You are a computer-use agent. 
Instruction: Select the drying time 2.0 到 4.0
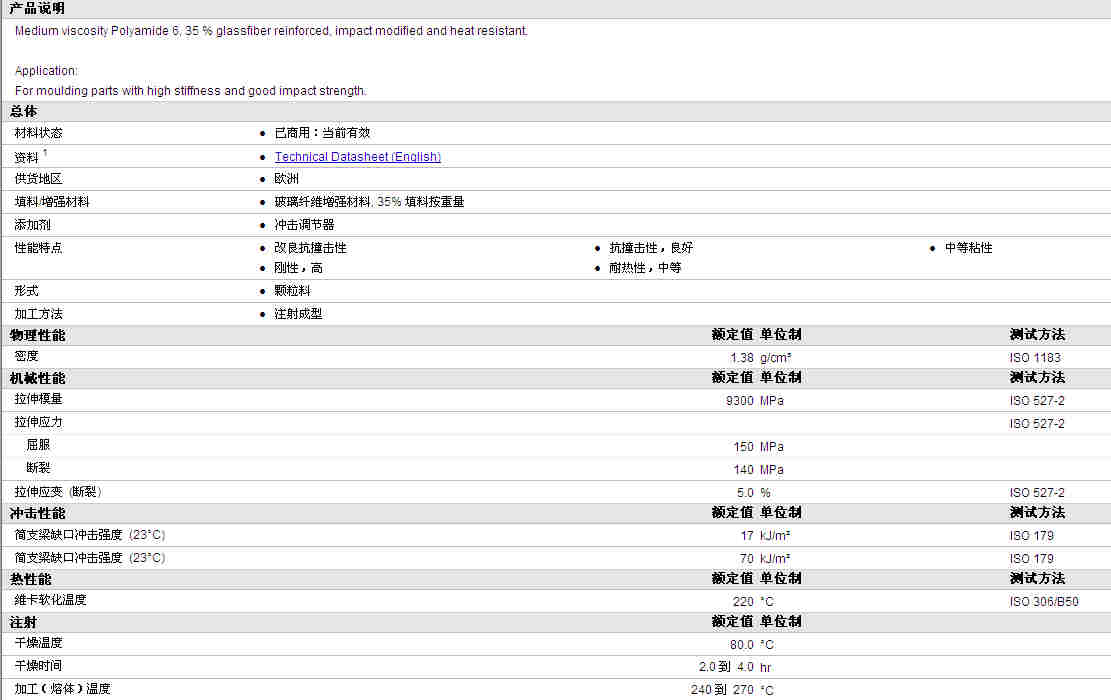click(x=726, y=667)
